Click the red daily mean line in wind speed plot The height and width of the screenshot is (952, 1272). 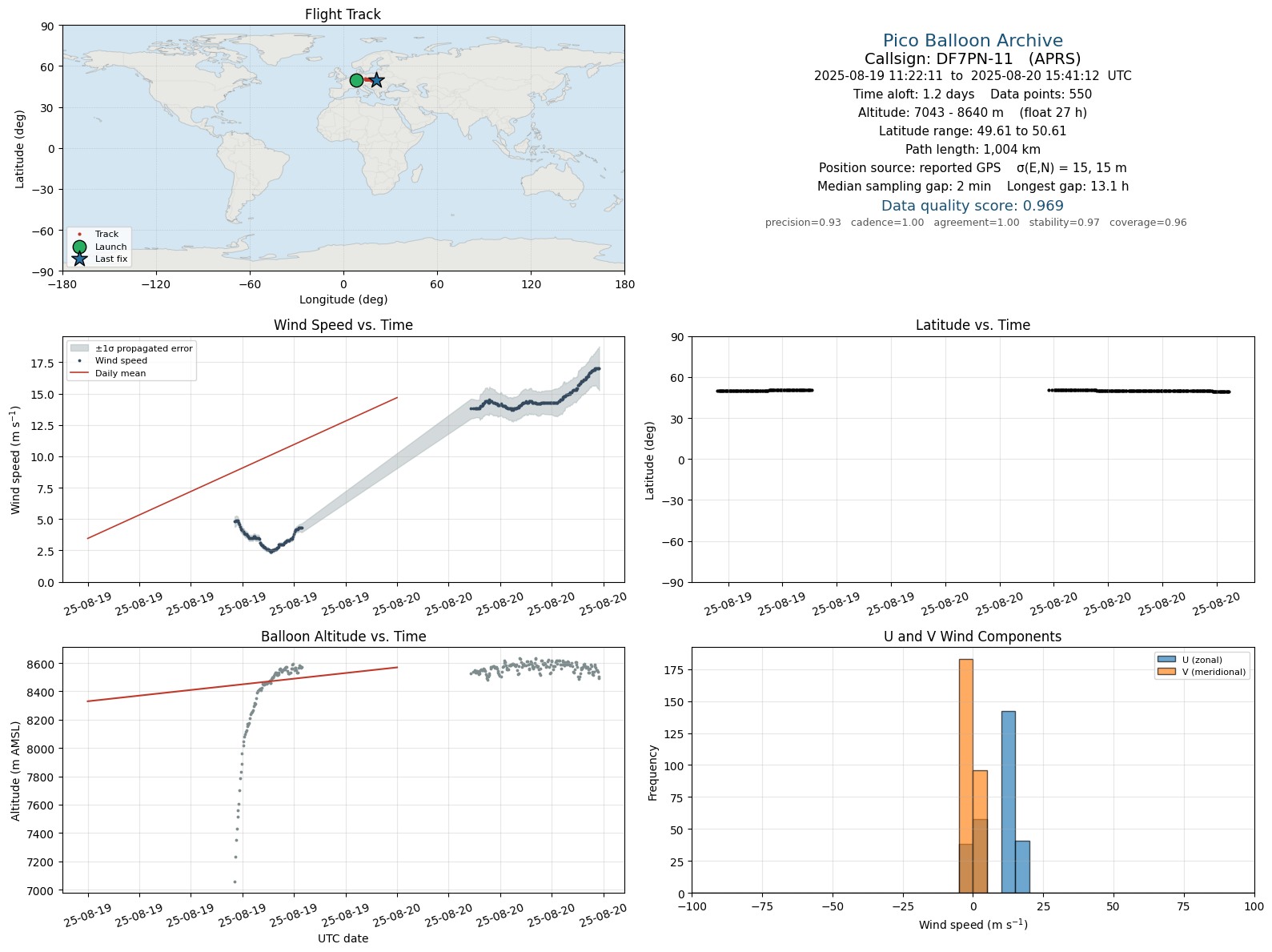tap(243, 468)
